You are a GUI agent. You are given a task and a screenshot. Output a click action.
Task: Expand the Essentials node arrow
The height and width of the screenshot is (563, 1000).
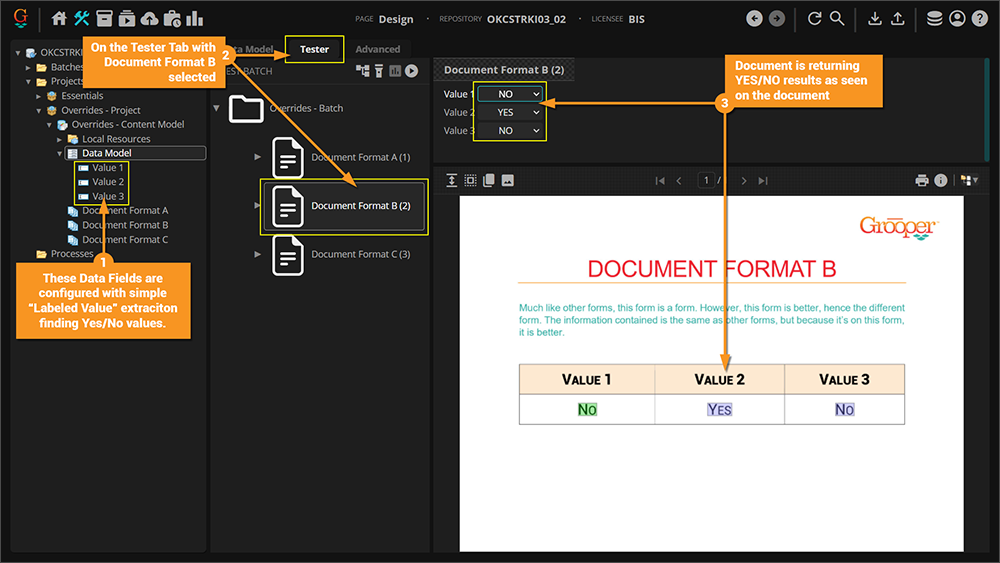38,96
